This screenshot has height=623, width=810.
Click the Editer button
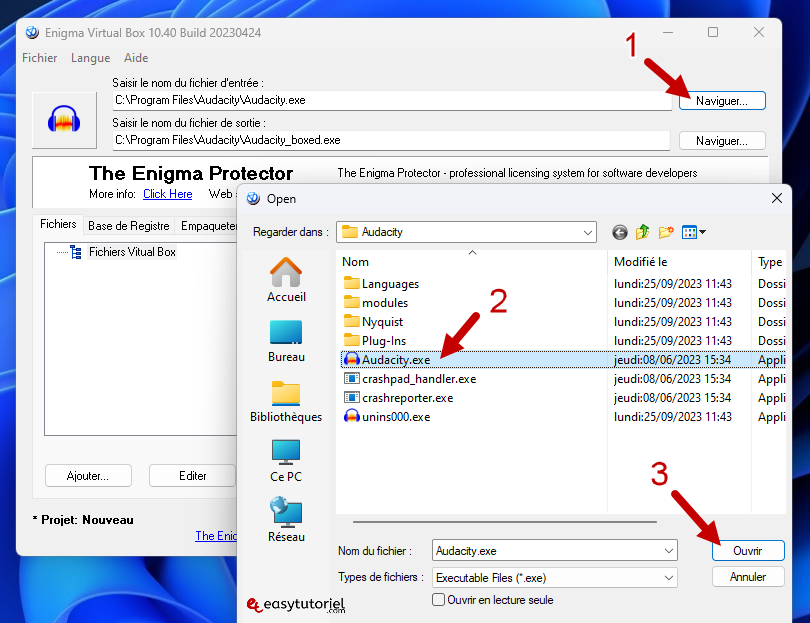[x=192, y=476]
